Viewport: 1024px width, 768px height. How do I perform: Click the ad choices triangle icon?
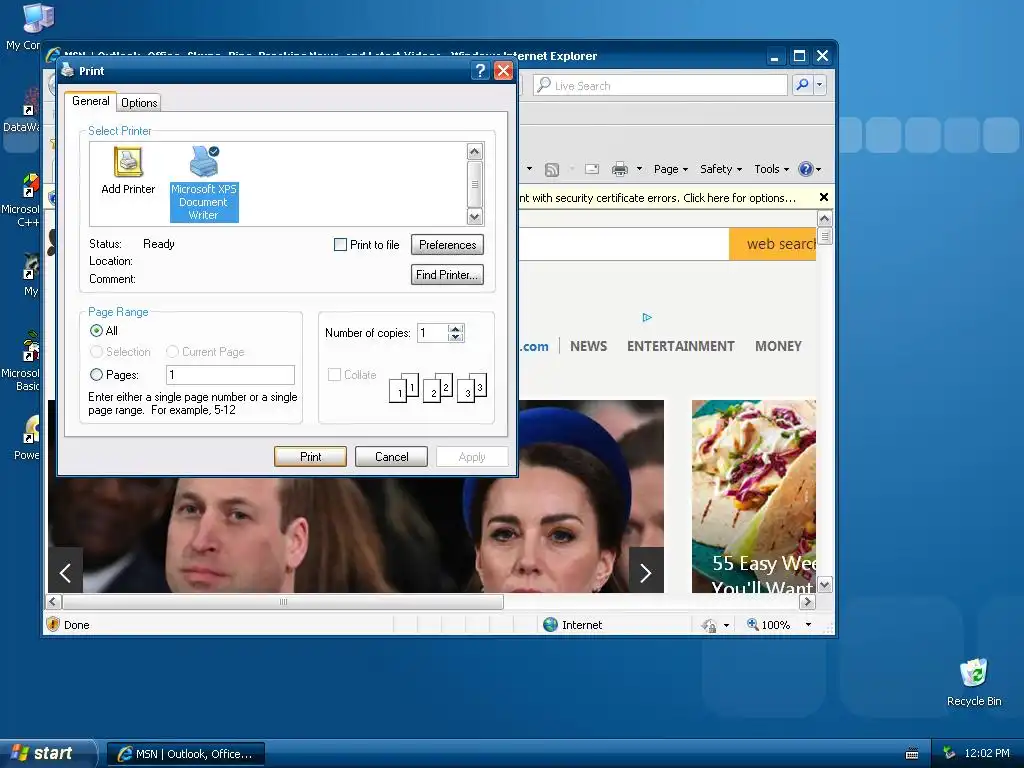click(x=647, y=317)
